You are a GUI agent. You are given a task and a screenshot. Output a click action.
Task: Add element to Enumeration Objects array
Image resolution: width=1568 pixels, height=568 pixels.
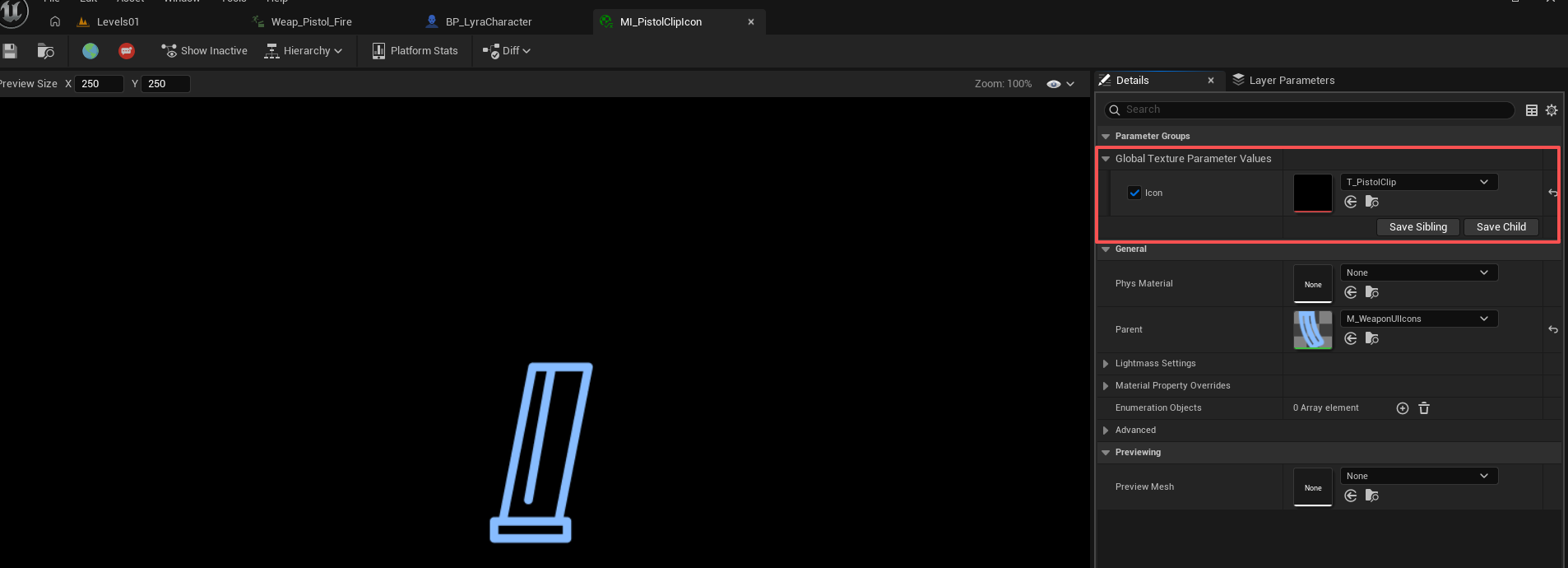1403,408
